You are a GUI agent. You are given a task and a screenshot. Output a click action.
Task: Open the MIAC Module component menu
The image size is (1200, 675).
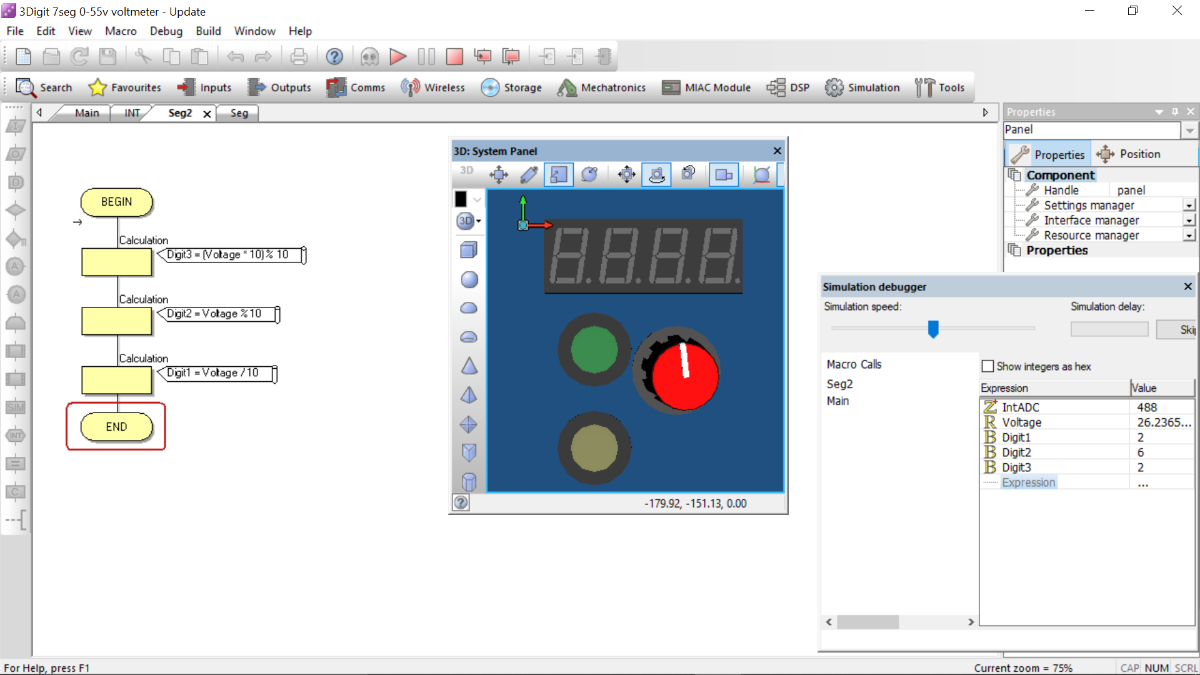click(x=706, y=87)
